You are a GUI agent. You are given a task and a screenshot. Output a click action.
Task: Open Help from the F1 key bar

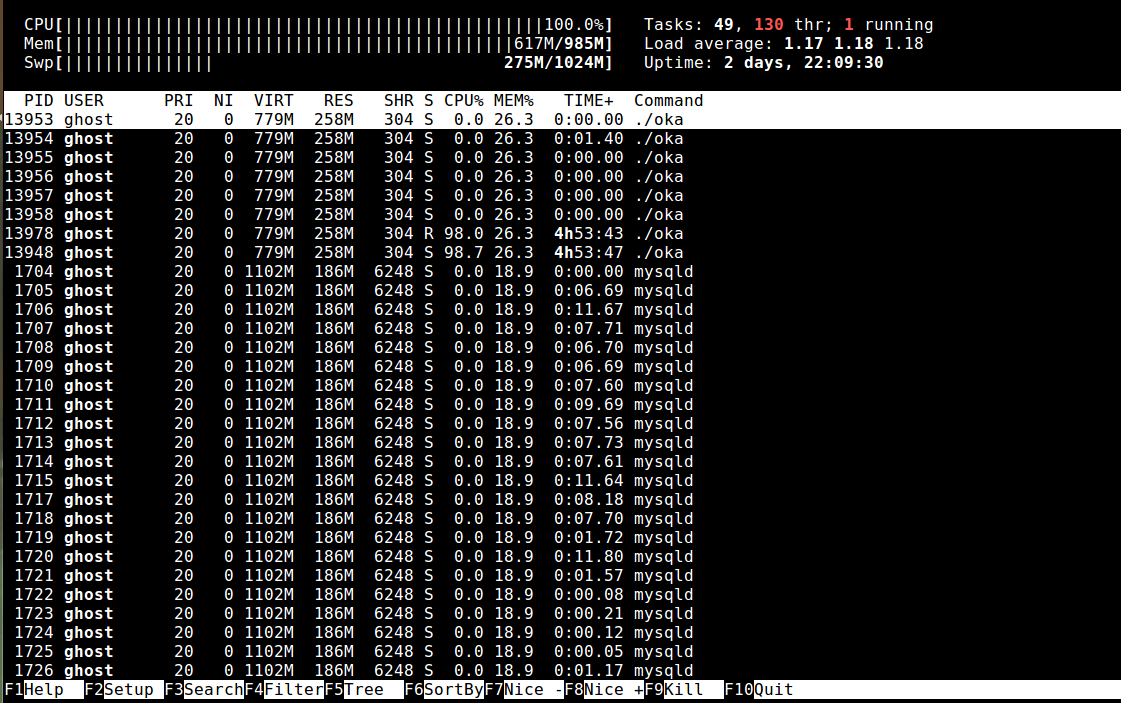[x=43, y=690]
